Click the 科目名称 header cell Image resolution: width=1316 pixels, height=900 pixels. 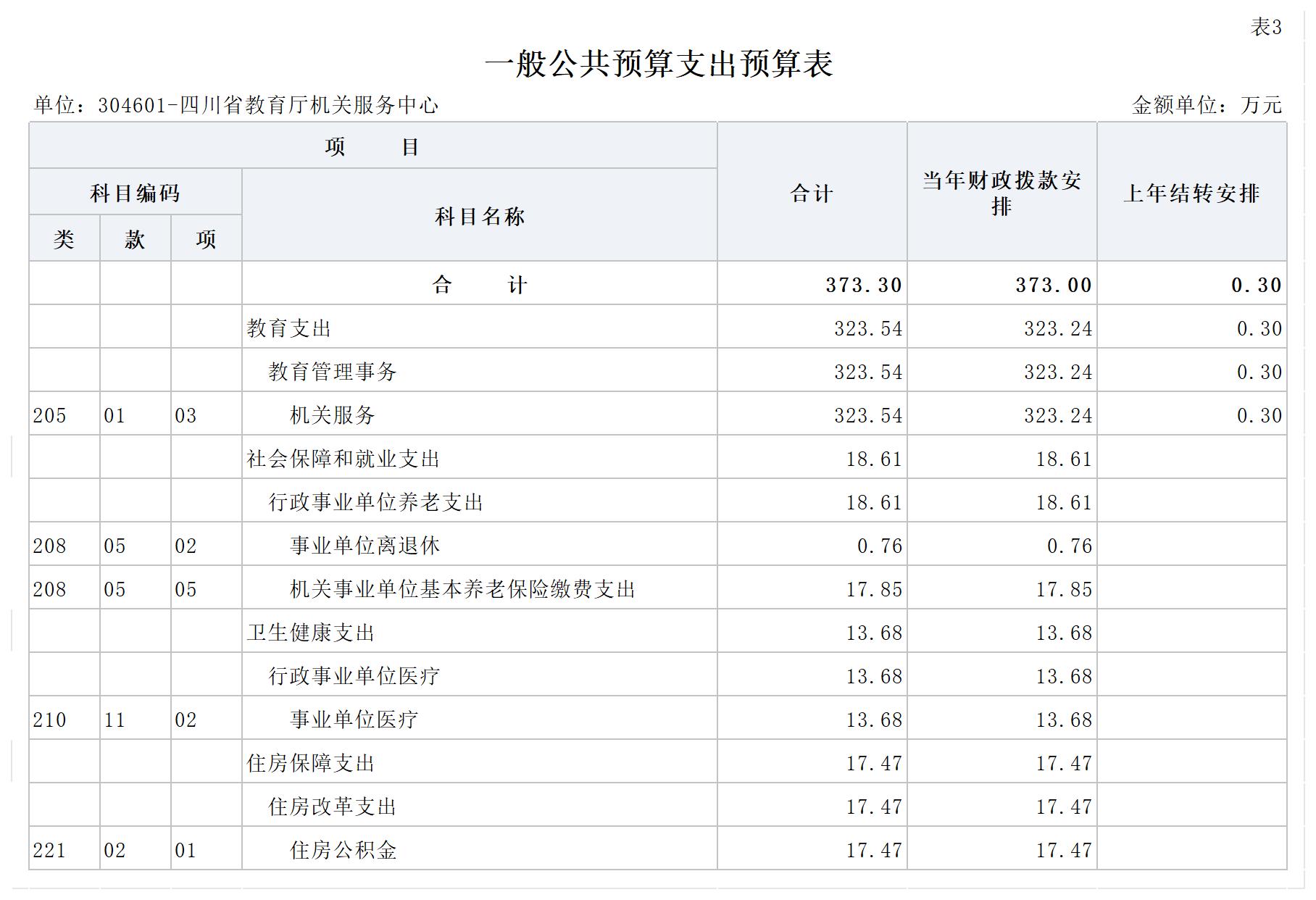tap(479, 216)
